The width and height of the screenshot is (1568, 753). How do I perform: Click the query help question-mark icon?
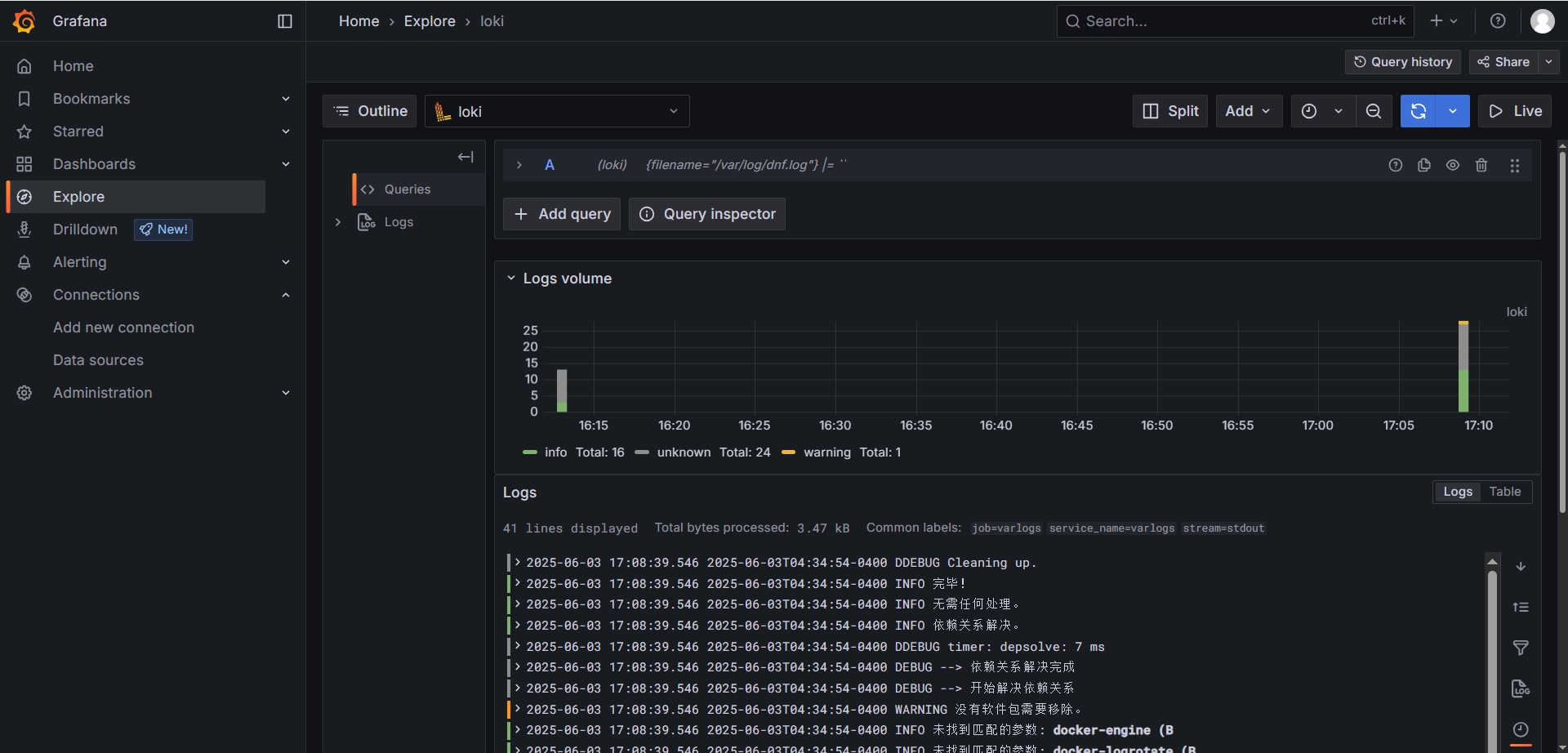click(x=1396, y=165)
